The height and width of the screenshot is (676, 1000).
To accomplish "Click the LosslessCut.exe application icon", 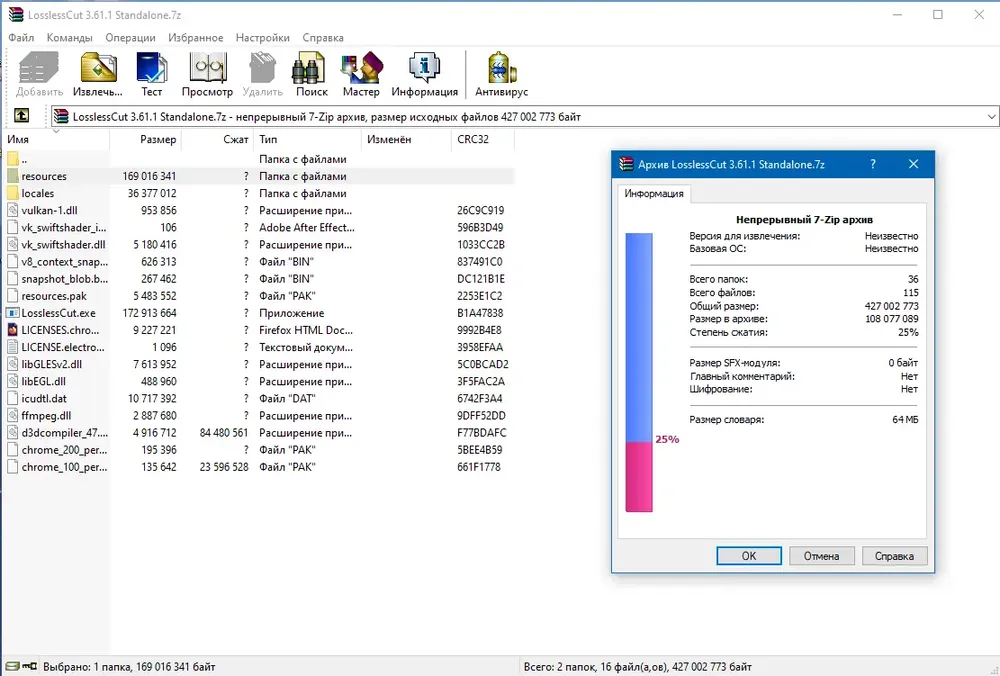I will tap(12, 313).
